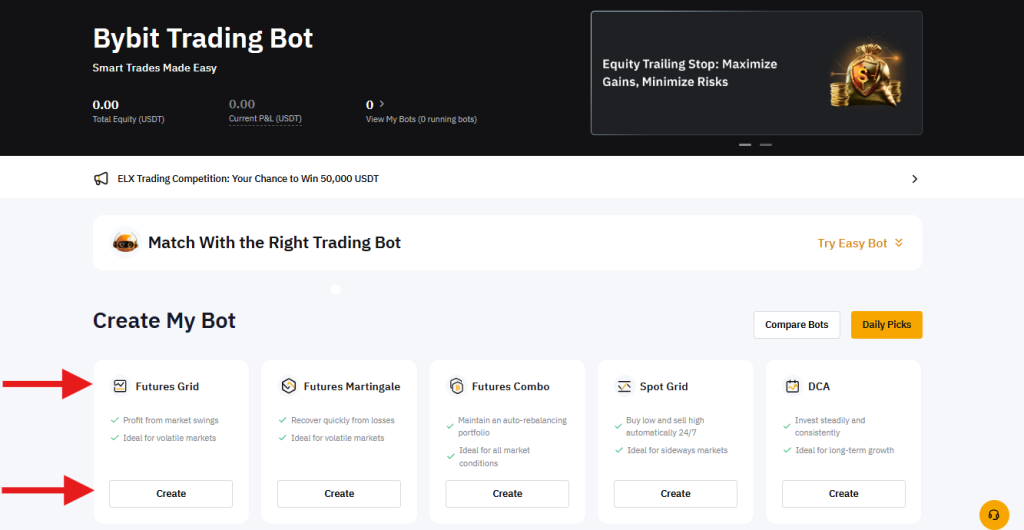Open the headset support chat icon
This screenshot has height=530, width=1024.
[994, 514]
